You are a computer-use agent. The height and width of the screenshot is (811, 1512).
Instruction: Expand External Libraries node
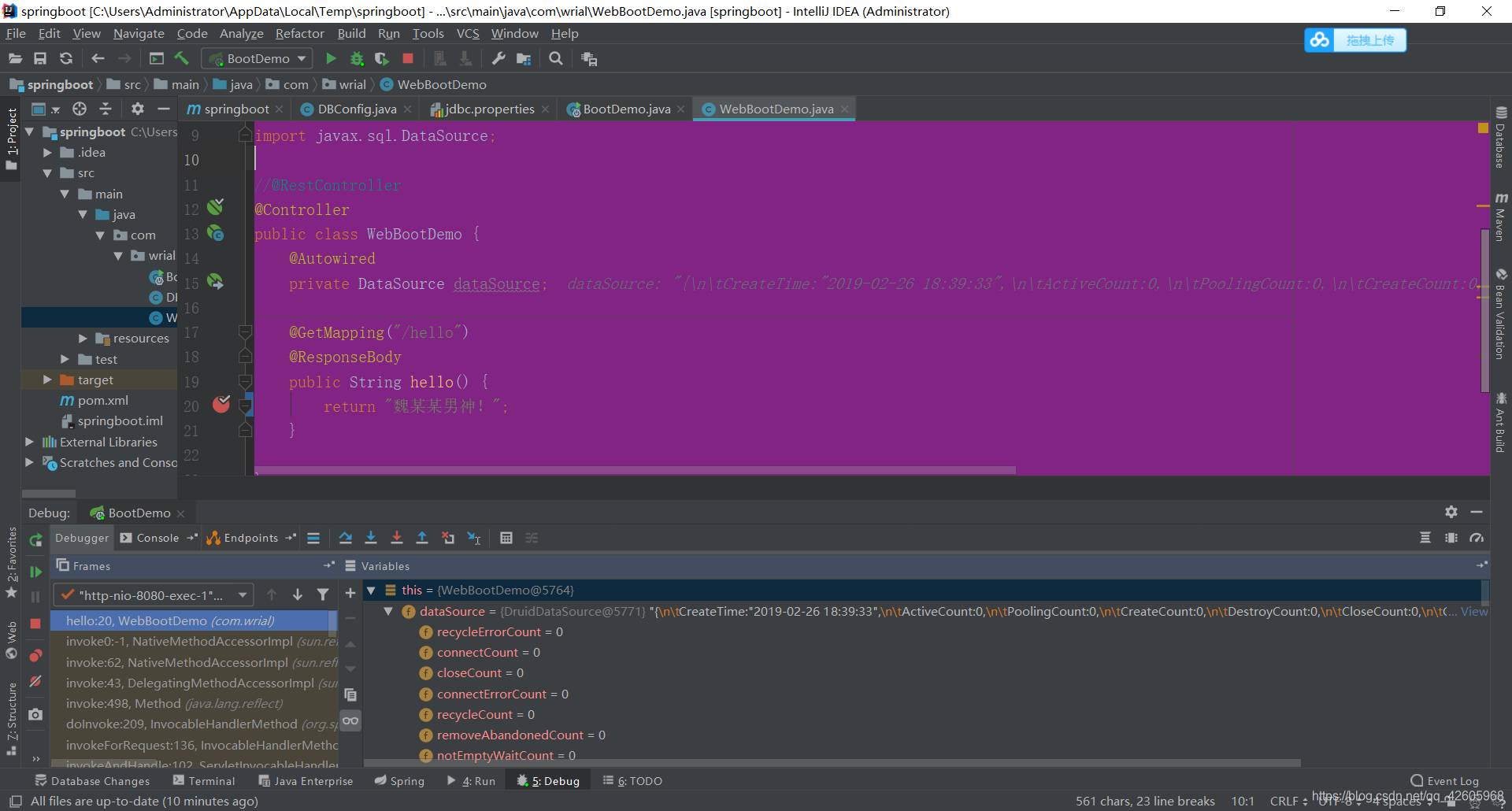coord(29,442)
